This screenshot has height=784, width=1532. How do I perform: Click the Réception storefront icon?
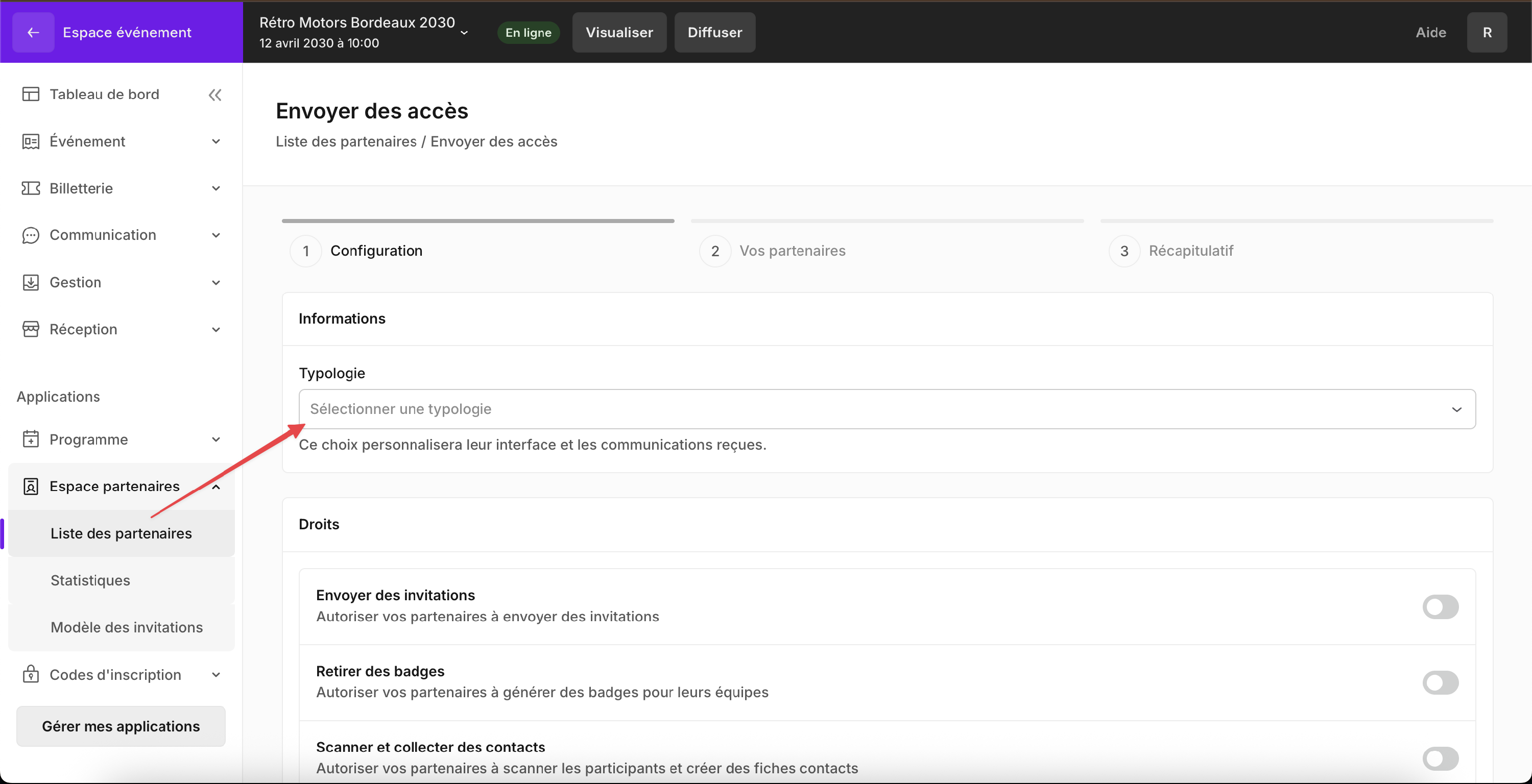(30, 329)
